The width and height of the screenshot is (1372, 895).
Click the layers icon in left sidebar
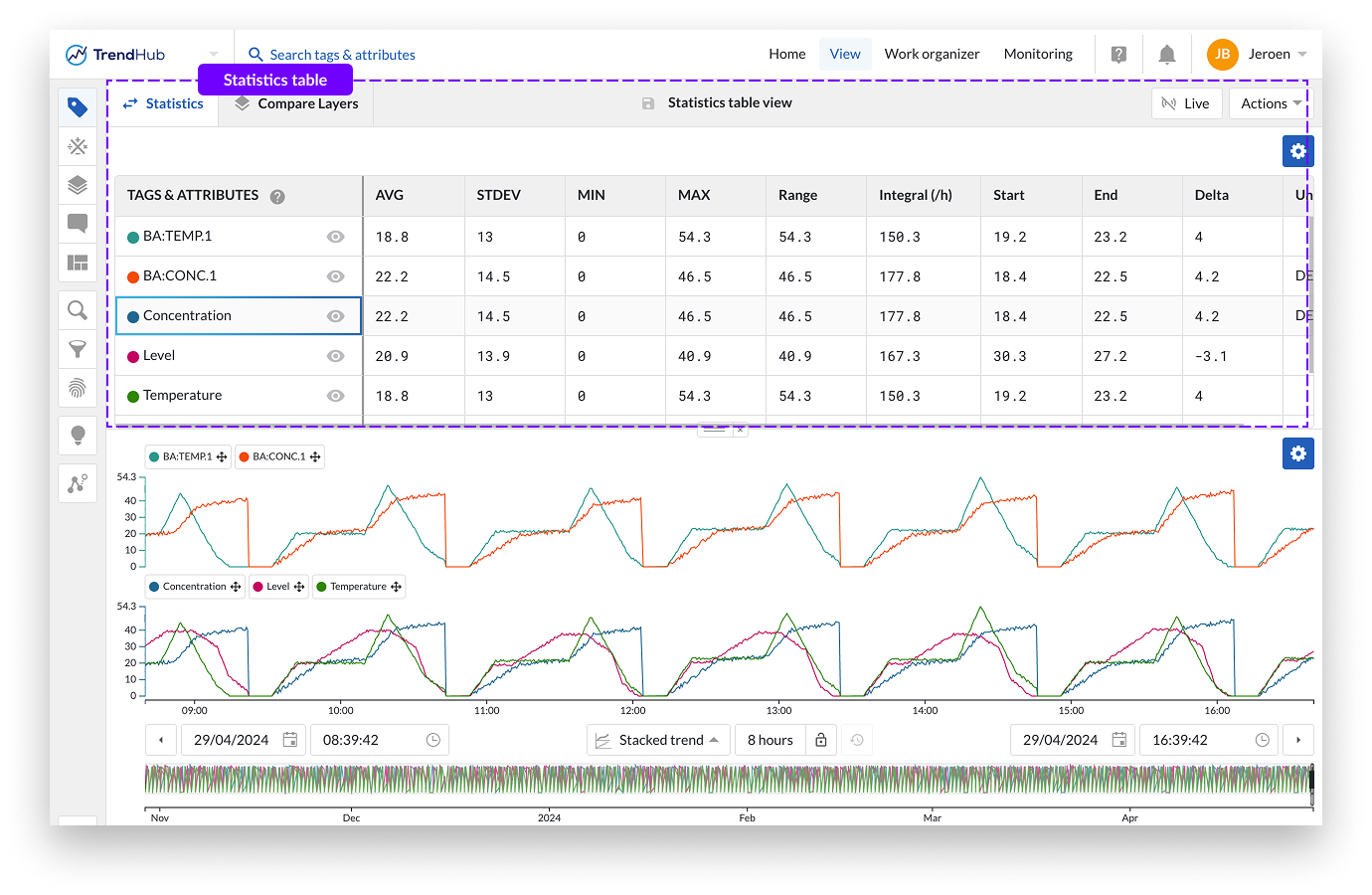[x=78, y=185]
